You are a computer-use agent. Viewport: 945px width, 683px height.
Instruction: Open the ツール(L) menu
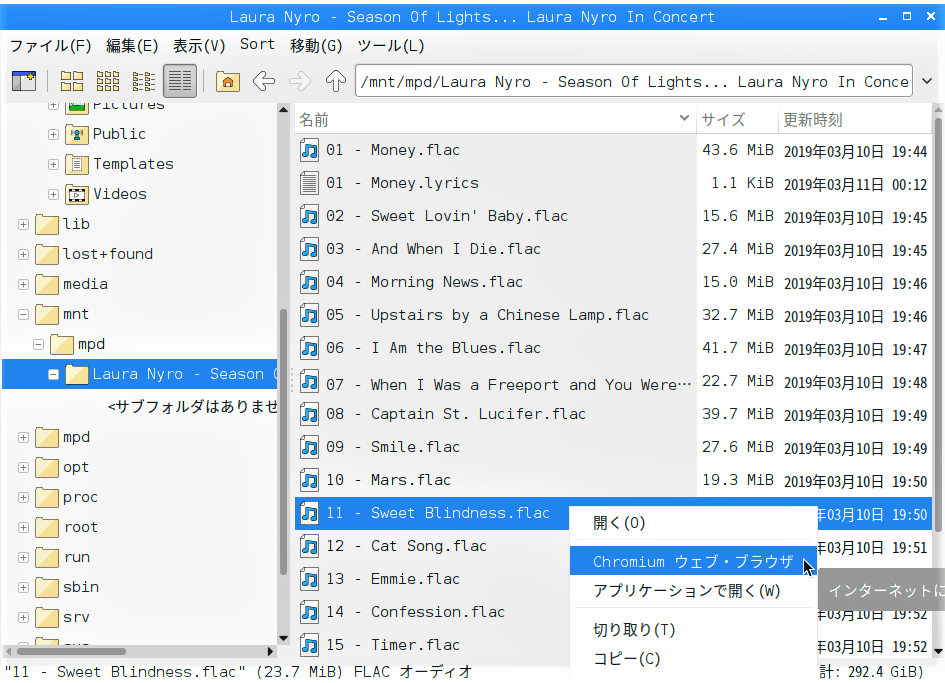391,46
